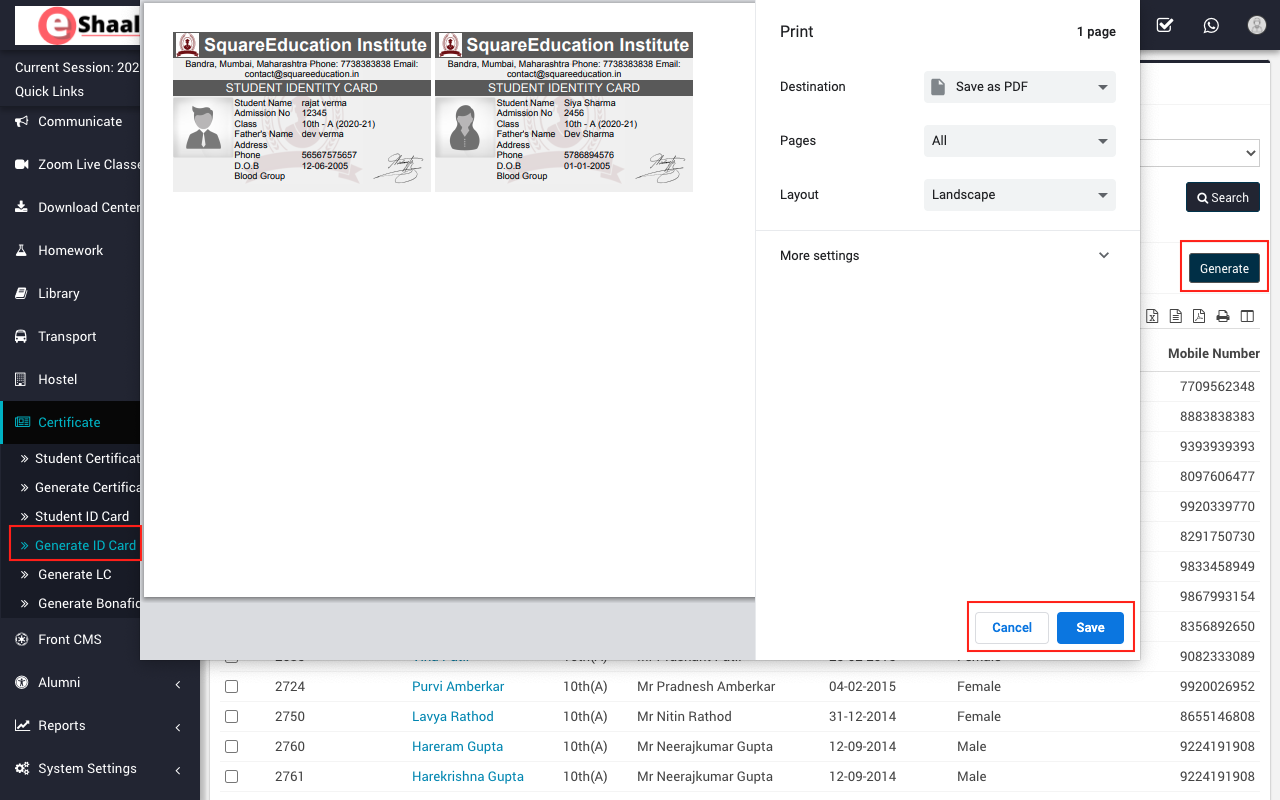
Task: Click the print table icon
Action: pyautogui.click(x=1222, y=316)
